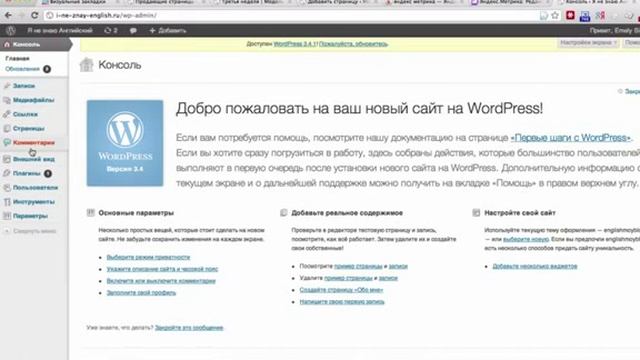Click the media icon next to Медиафайлы
640x360 pixels.
(7, 100)
